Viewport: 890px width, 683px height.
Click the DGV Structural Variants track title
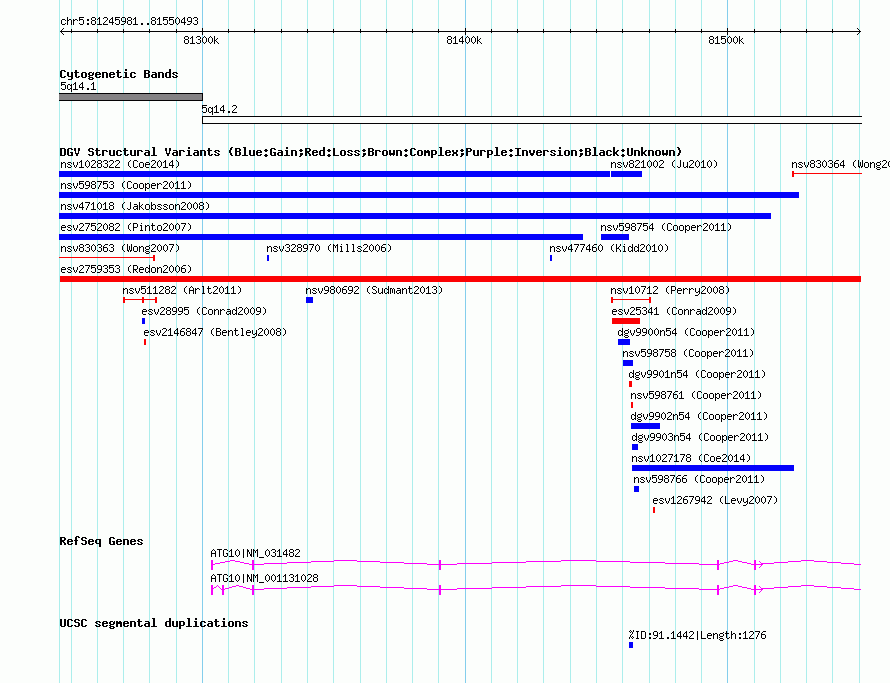coord(371,152)
